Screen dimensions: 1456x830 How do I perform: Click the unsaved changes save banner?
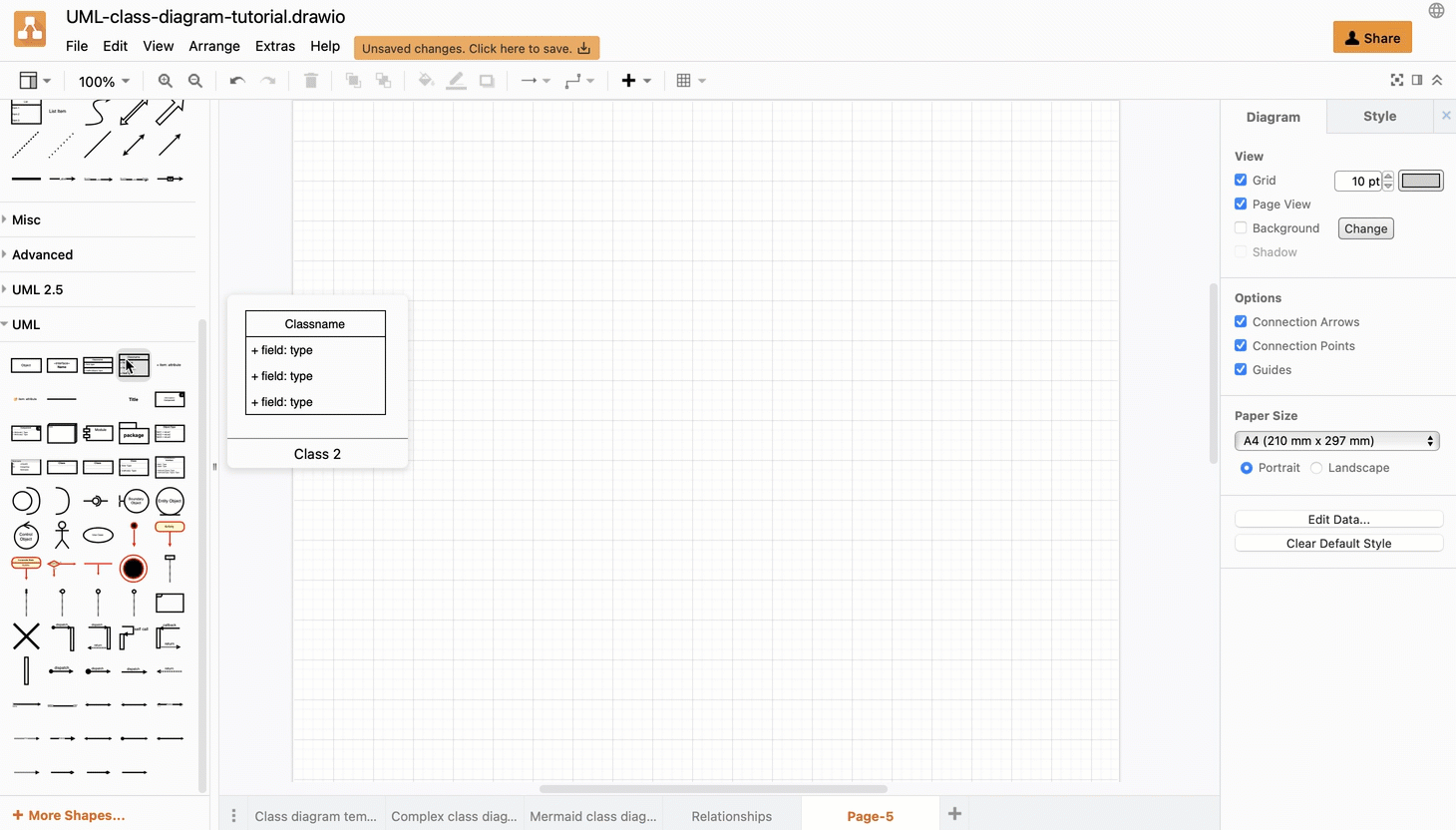click(476, 47)
